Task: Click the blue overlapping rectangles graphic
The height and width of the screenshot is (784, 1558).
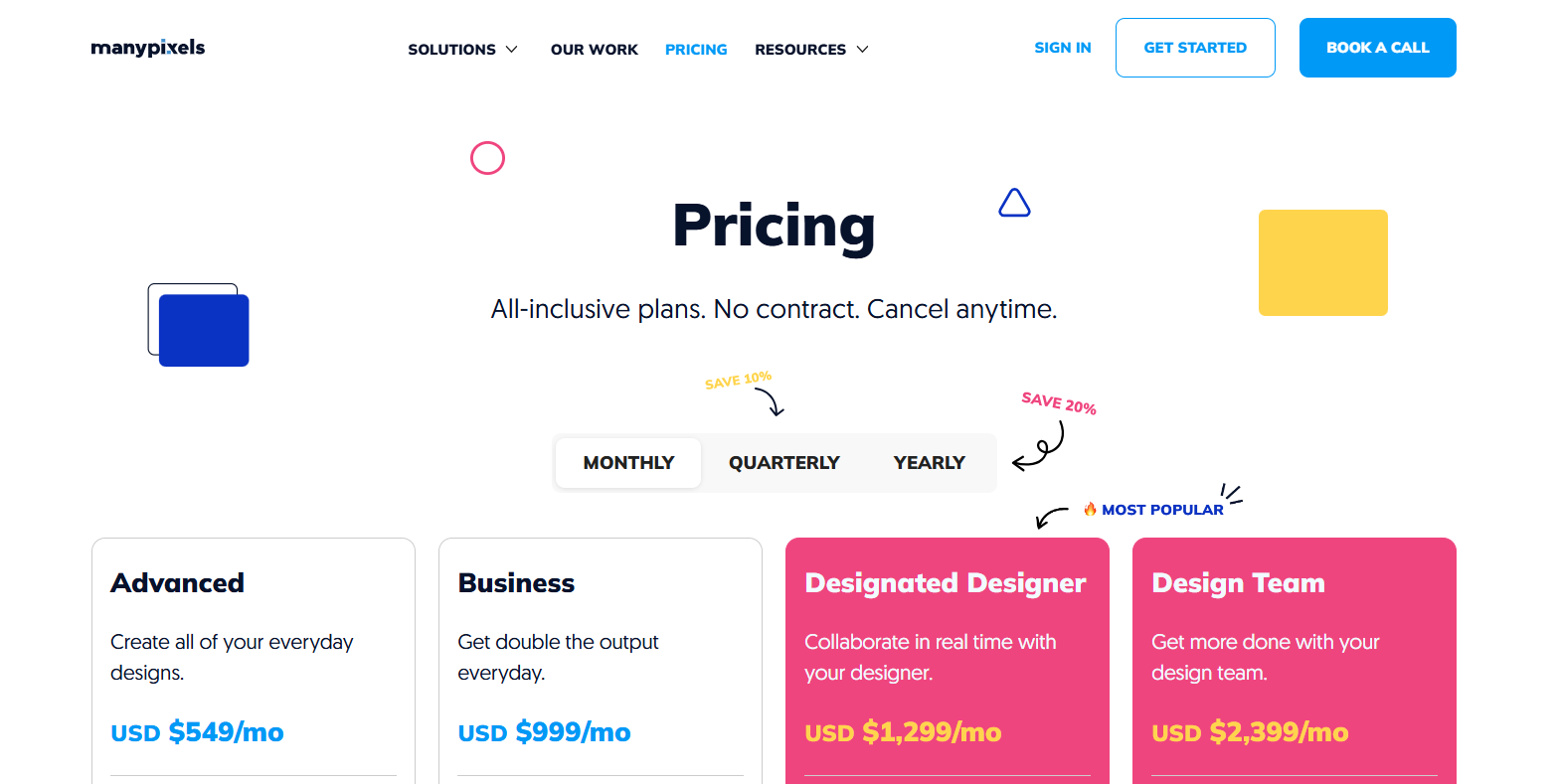Action: point(199,325)
